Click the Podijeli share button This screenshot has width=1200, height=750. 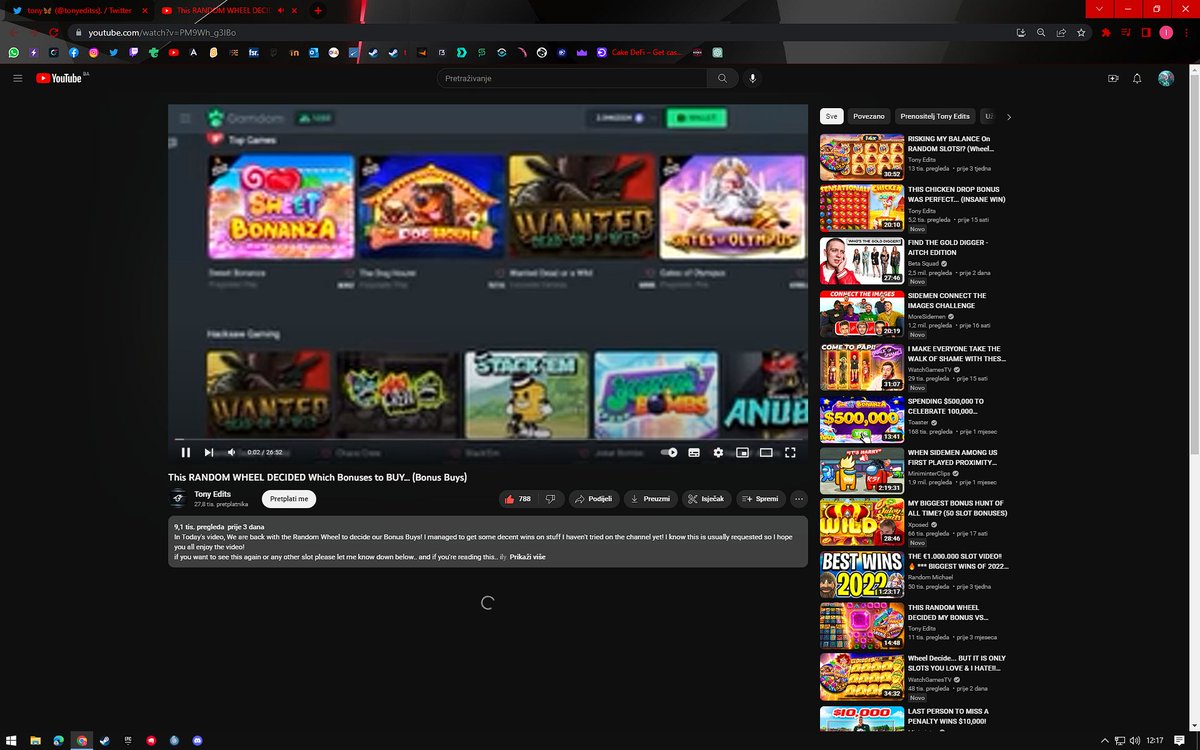point(593,498)
